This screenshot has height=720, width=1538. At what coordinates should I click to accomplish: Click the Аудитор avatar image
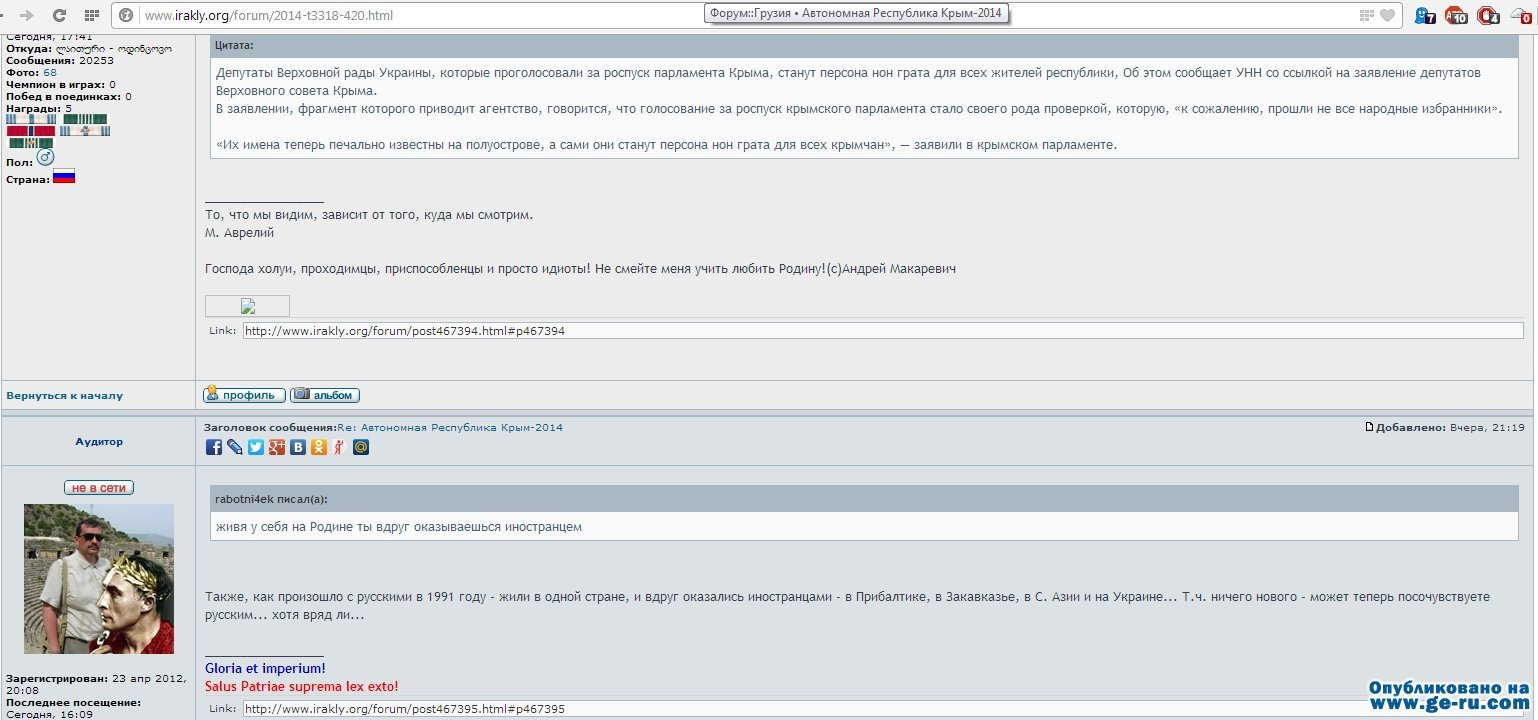[99, 579]
